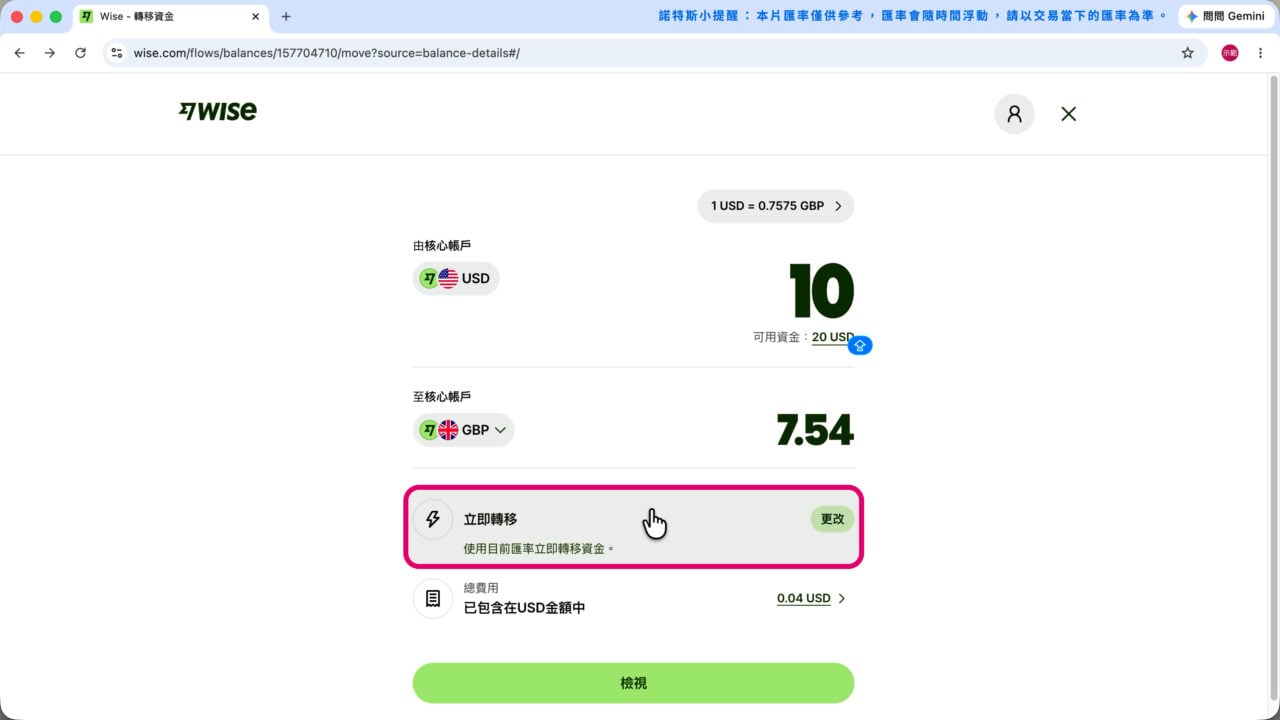1280x720 pixels.
Task: Click the Wise logo
Action: coord(218,111)
